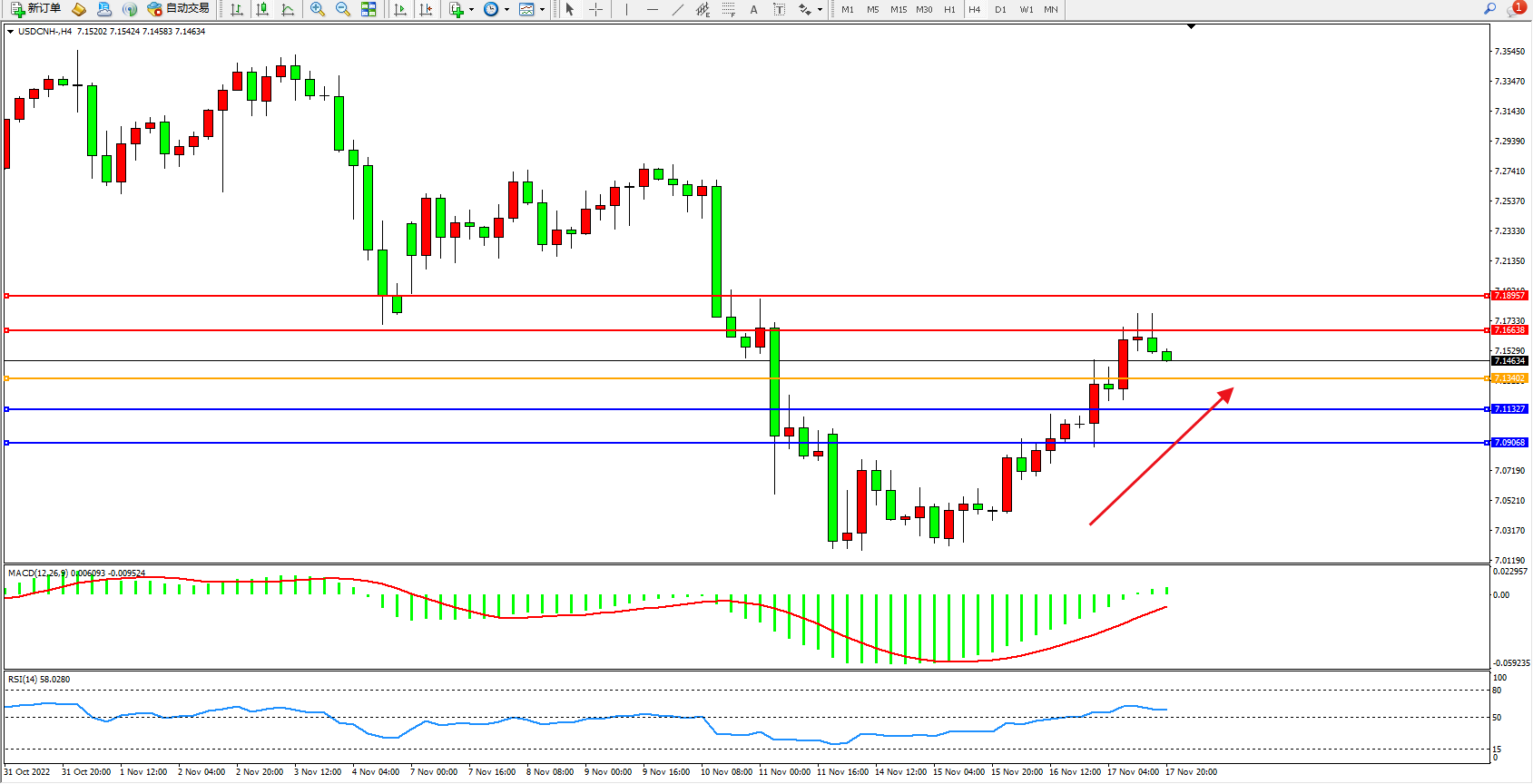Switch to the H1 timeframe

(x=949, y=9)
